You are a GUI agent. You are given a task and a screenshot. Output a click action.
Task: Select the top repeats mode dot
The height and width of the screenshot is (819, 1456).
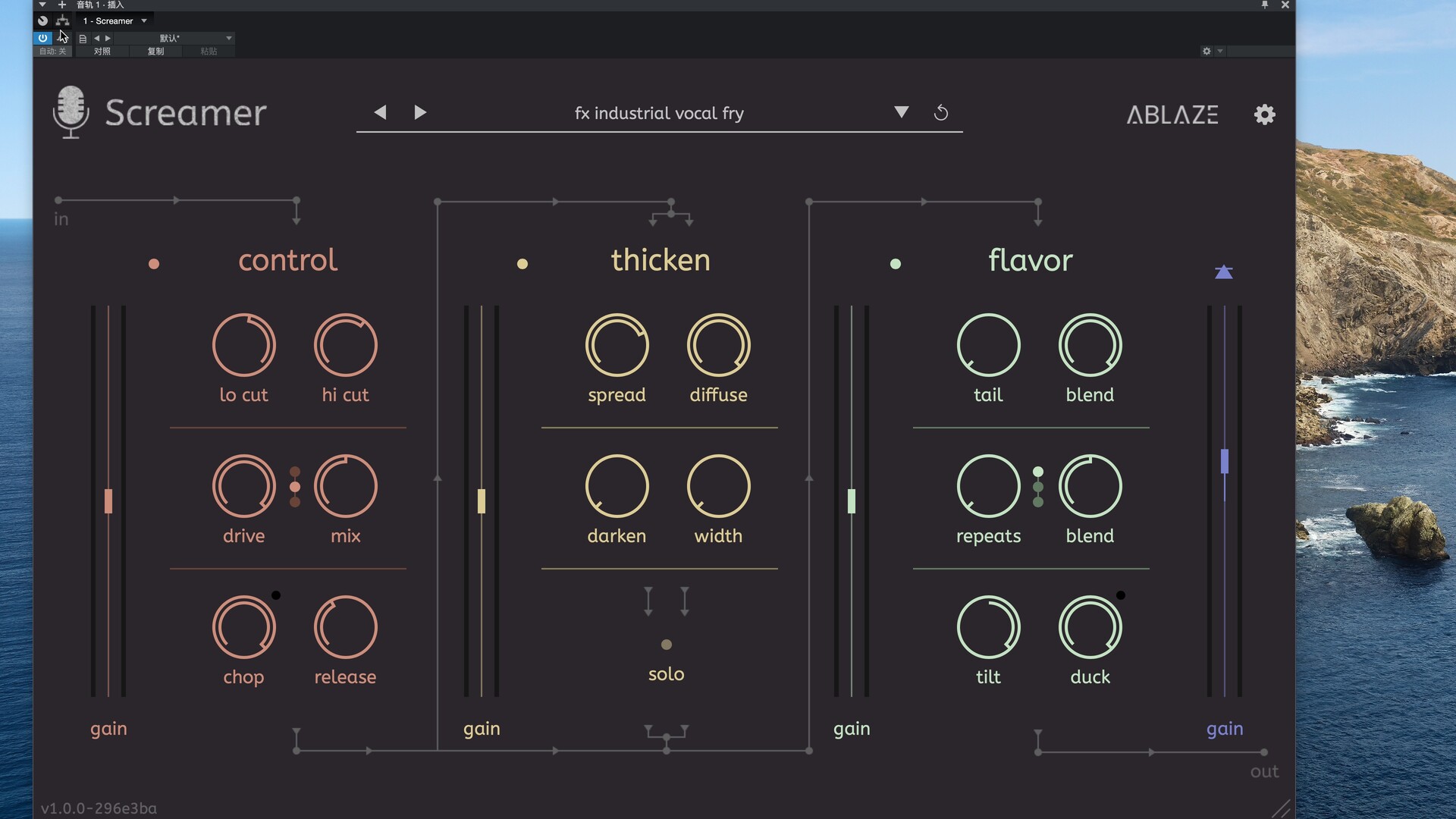[x=1038, y=472]
